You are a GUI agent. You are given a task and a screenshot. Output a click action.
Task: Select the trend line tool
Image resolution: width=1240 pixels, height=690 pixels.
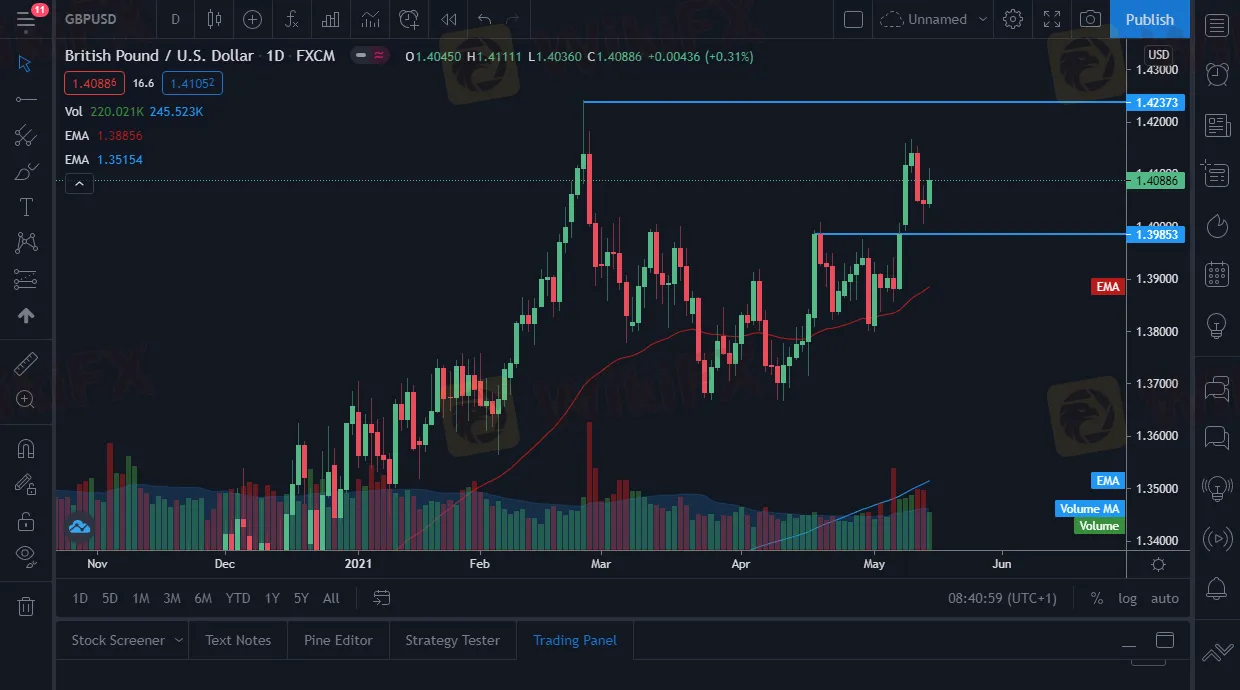pos(26,99)
